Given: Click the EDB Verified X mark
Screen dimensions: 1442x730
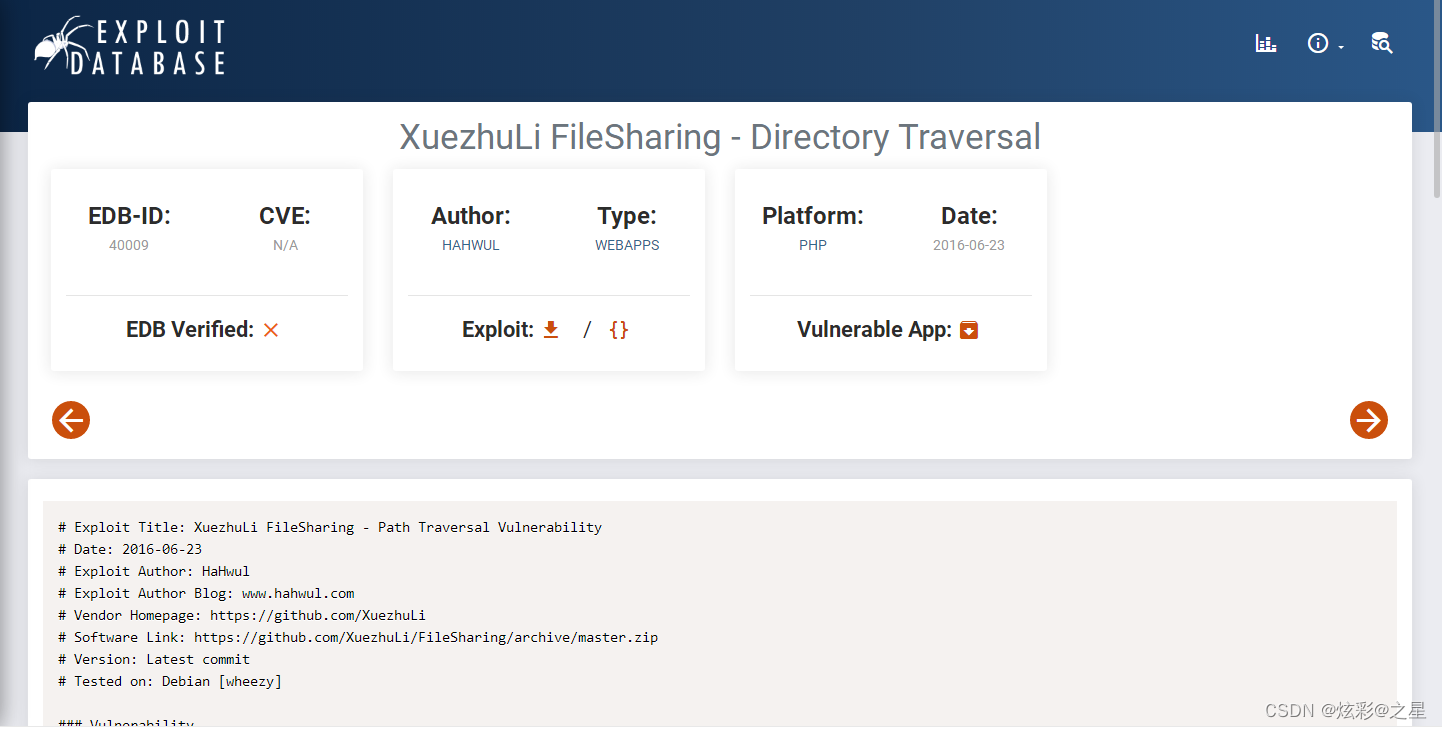Looking at the screenshot, I should coord(271,330).
